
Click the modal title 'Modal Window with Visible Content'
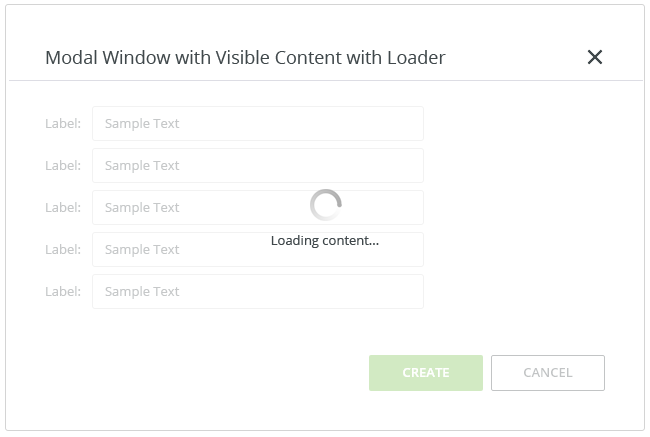194,58
